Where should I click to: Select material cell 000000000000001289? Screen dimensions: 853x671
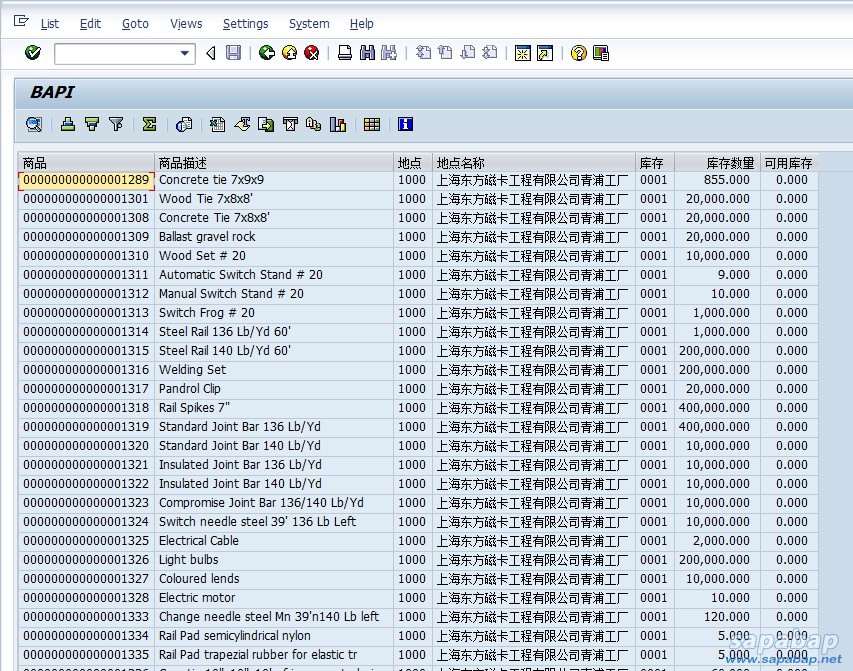point(86,180)
